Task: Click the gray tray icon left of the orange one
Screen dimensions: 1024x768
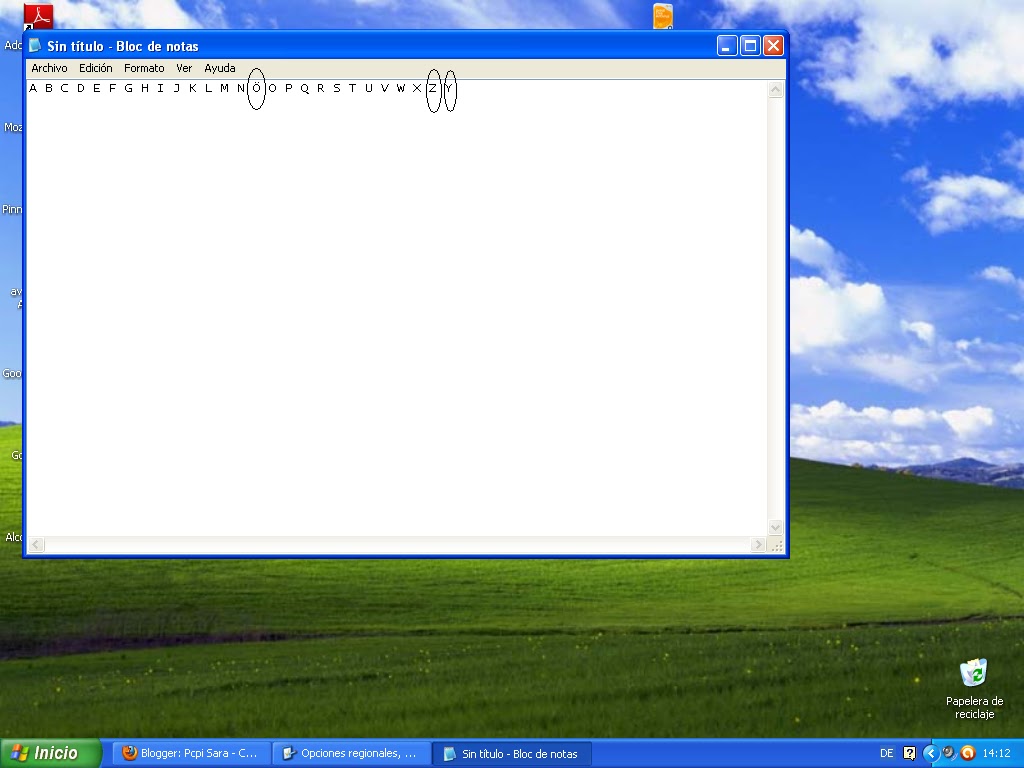Action: 950,753
